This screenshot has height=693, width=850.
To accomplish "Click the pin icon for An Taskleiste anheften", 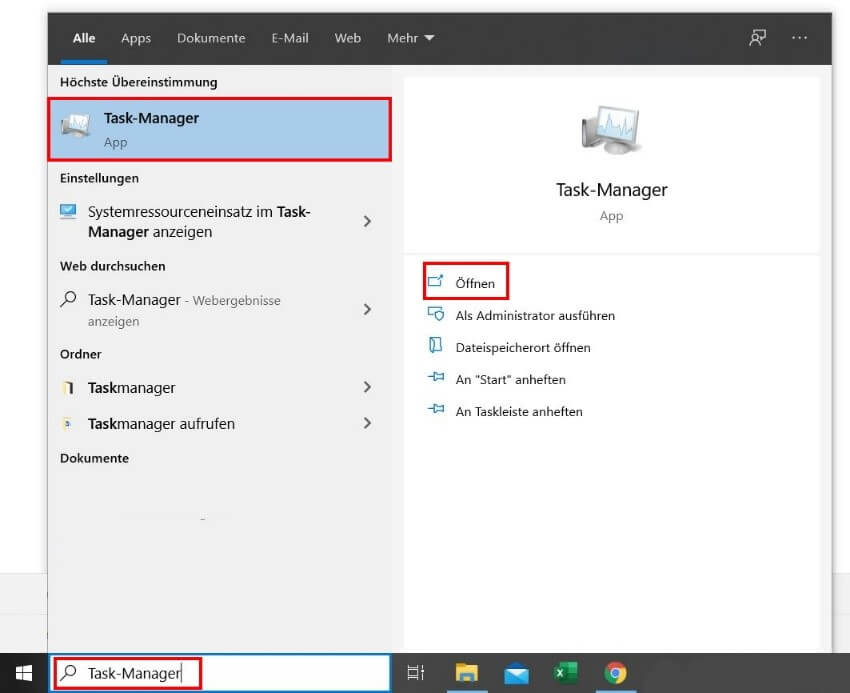I will click(x=436, y=409).
